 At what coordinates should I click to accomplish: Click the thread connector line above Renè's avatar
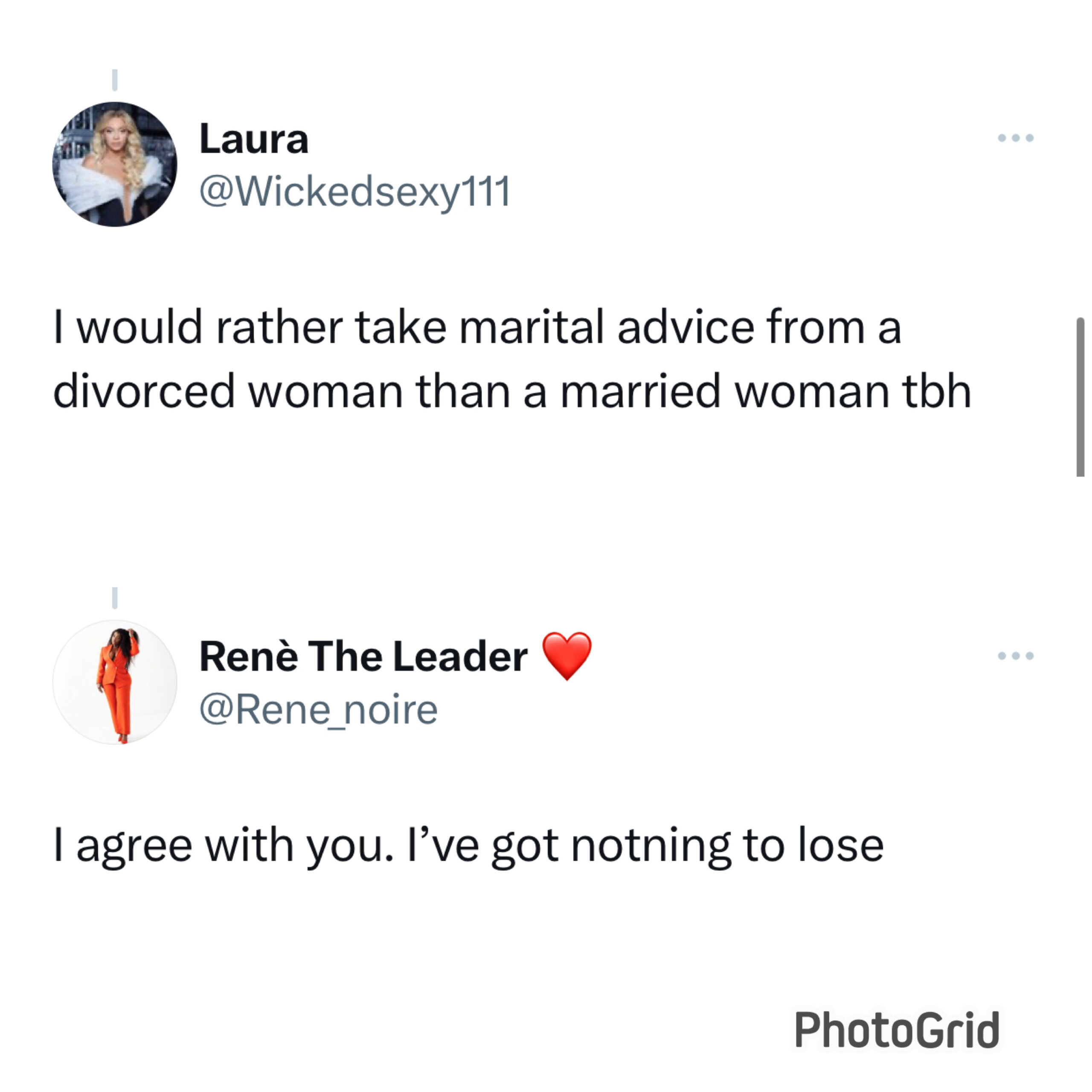pyautogui.click(x=115, y=598)
